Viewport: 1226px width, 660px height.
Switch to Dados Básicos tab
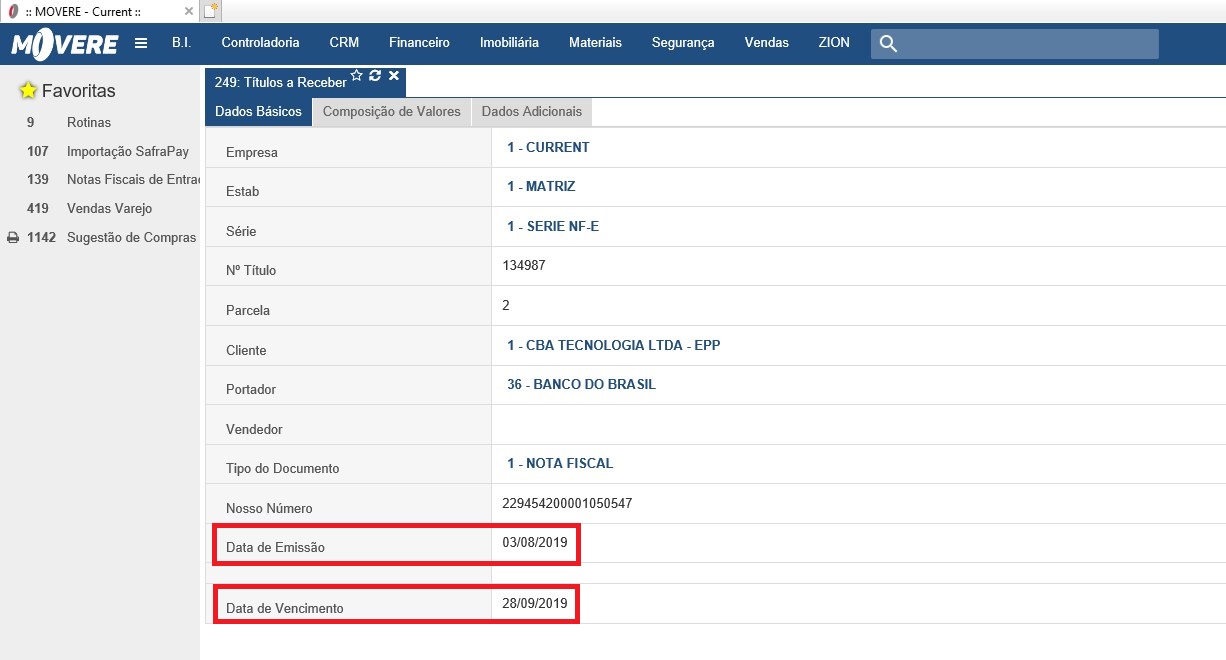point(258,112)
